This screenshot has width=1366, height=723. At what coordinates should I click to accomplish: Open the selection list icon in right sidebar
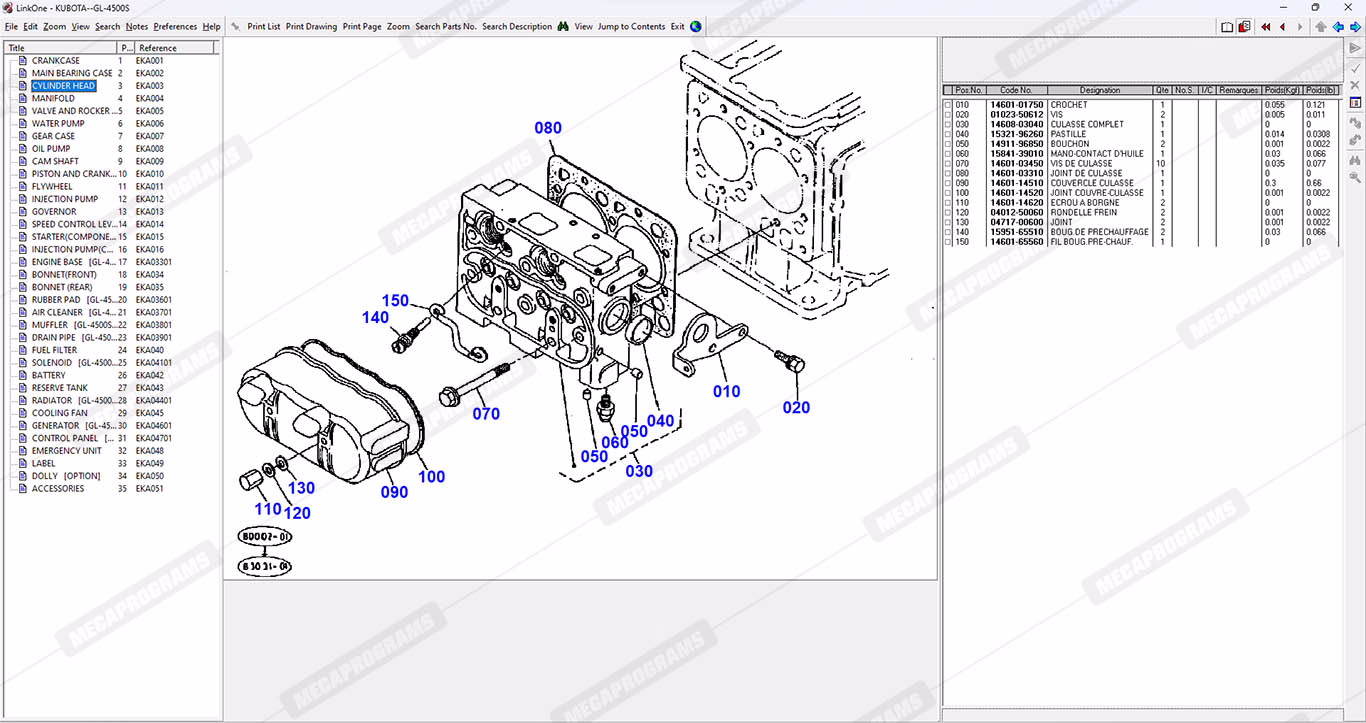click(1355, 103)
